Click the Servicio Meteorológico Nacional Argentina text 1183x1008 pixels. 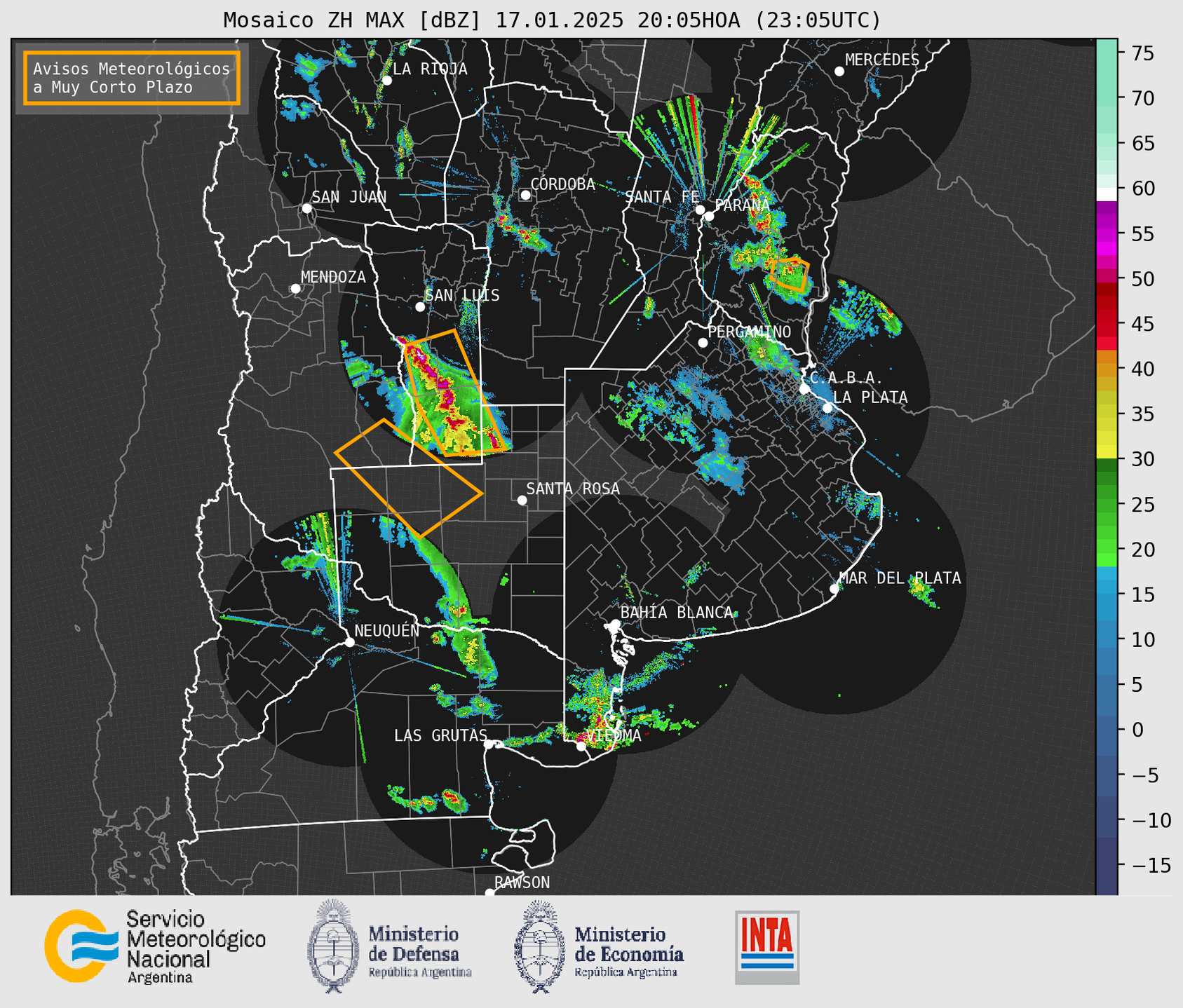[x=196, y=947]
